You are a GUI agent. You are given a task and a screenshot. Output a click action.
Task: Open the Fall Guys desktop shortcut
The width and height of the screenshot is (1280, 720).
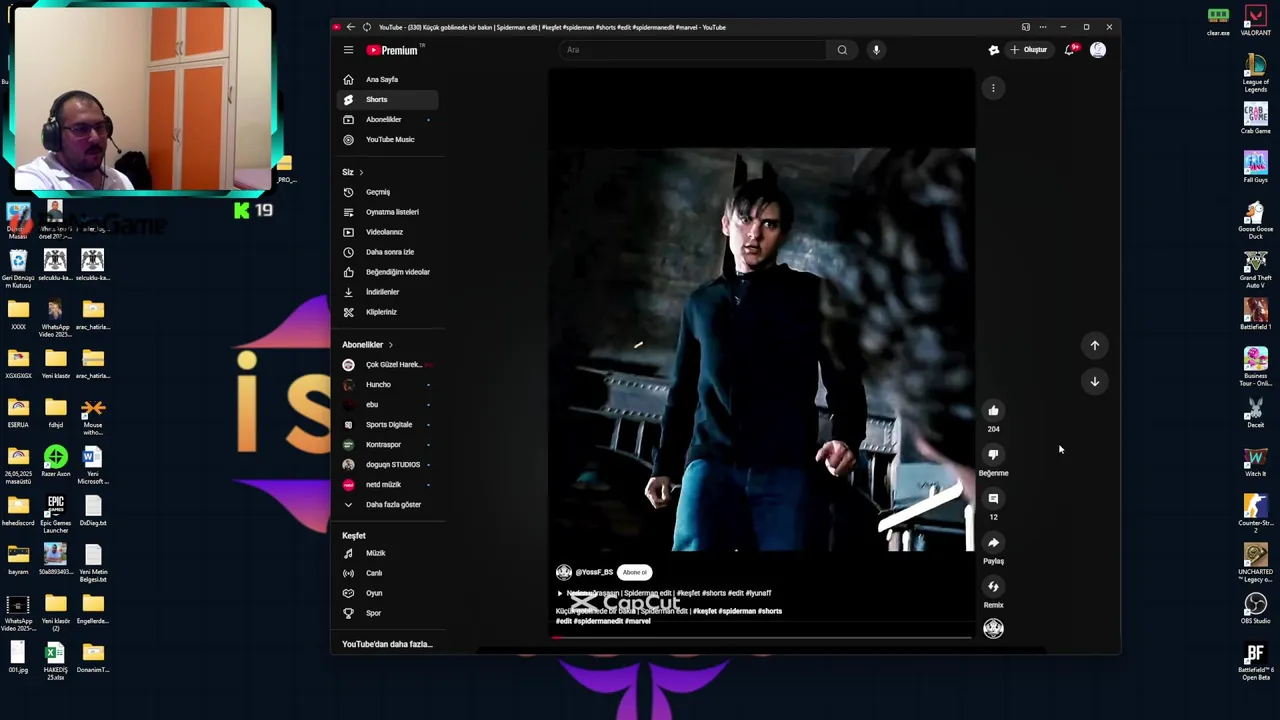click(x=1256, y=166)
